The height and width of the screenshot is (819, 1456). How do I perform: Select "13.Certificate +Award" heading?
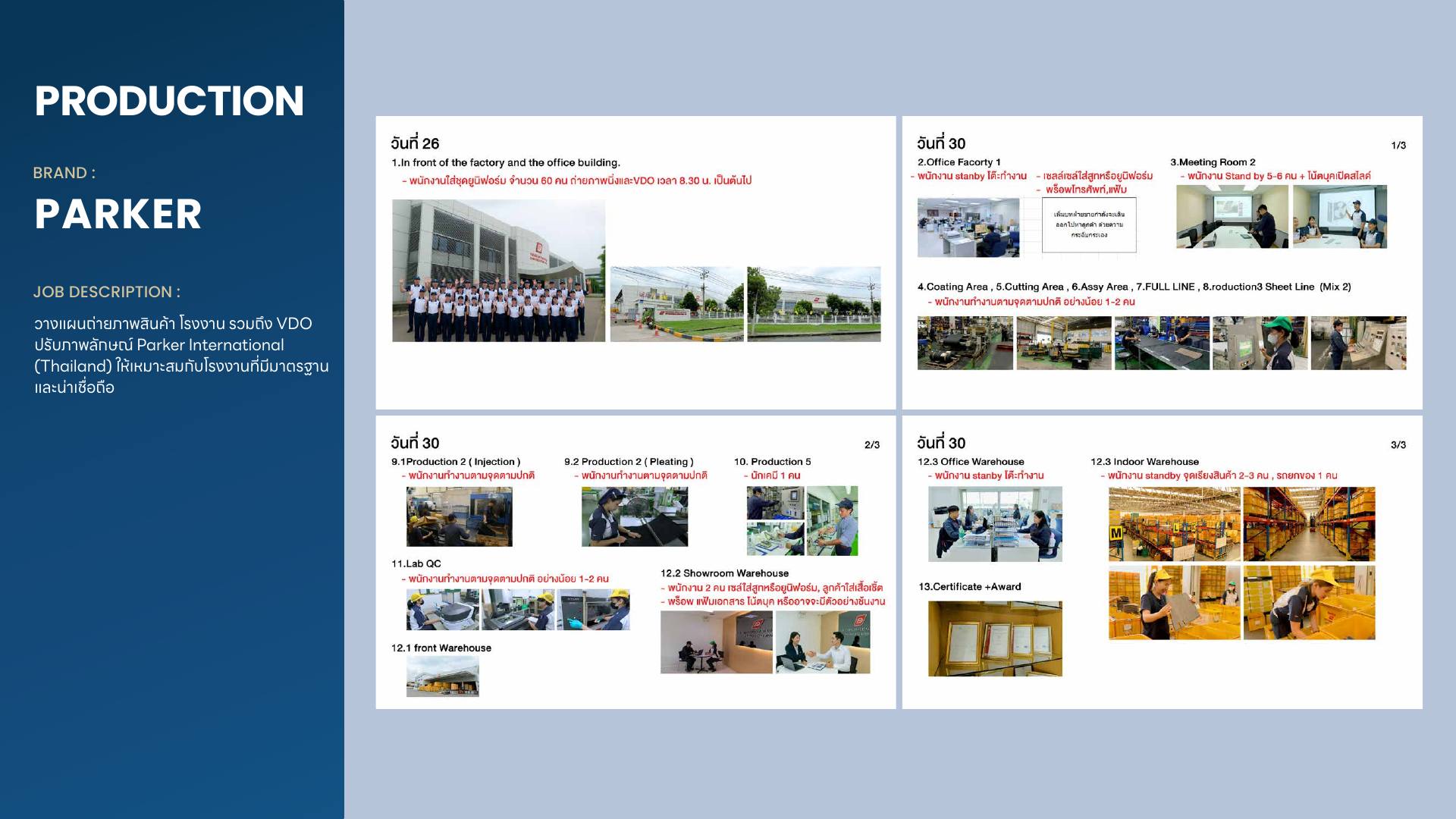[970, 587]
